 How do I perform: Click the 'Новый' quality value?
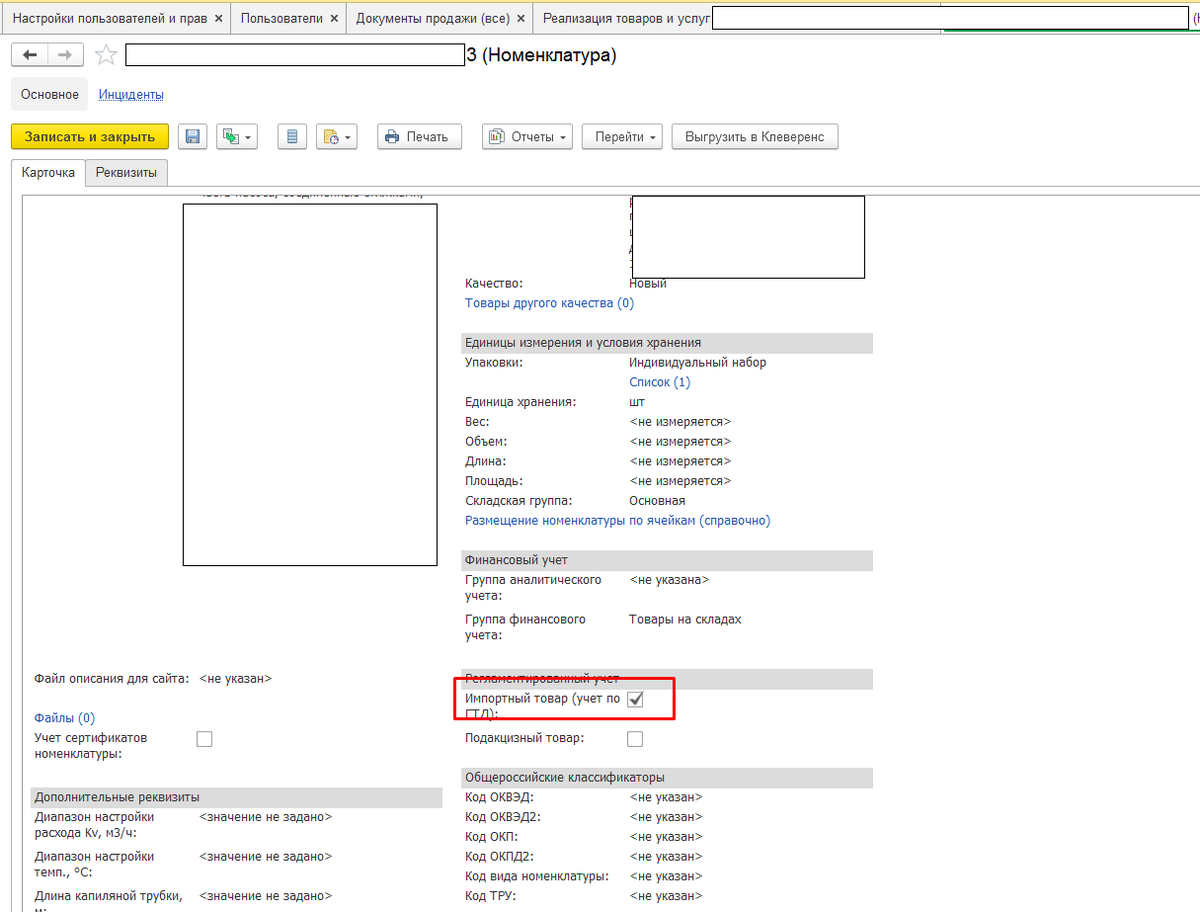coord(648,284)
